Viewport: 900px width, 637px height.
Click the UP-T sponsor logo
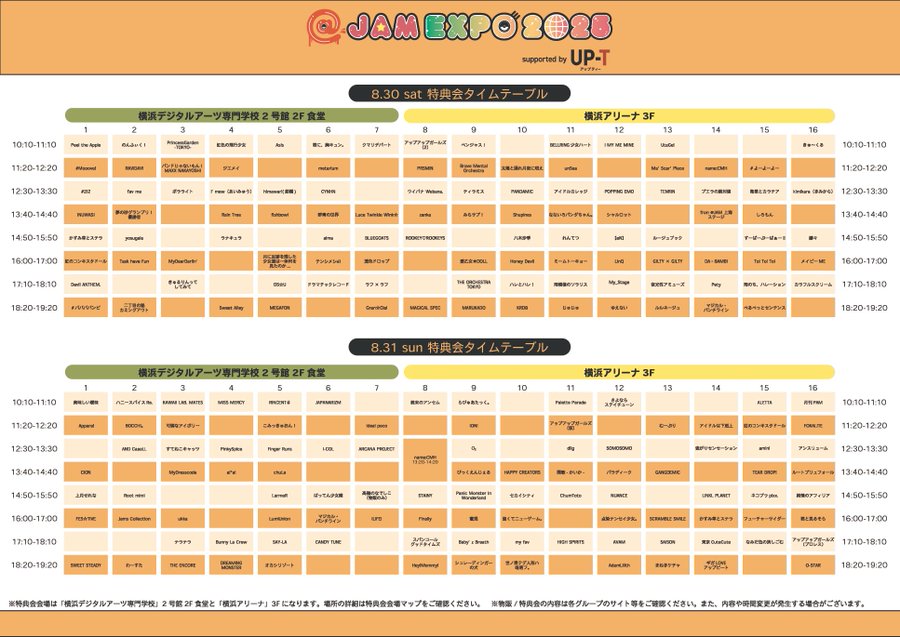(x=590, y=60)
